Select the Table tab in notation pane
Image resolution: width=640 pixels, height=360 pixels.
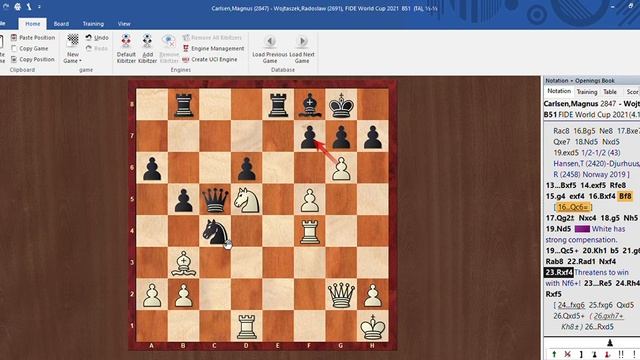610,92
